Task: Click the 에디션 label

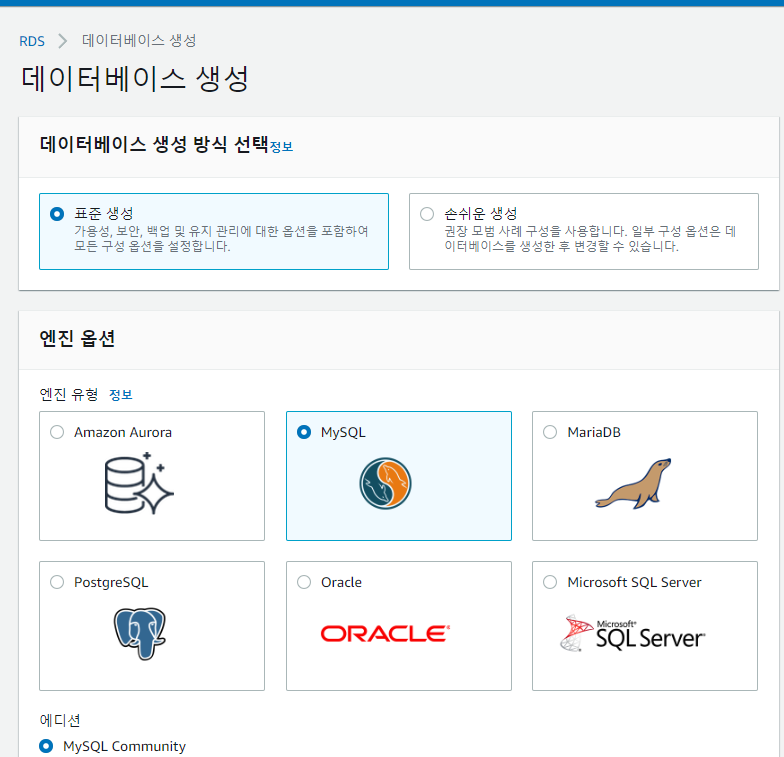Action: click(x=60, y=720)
